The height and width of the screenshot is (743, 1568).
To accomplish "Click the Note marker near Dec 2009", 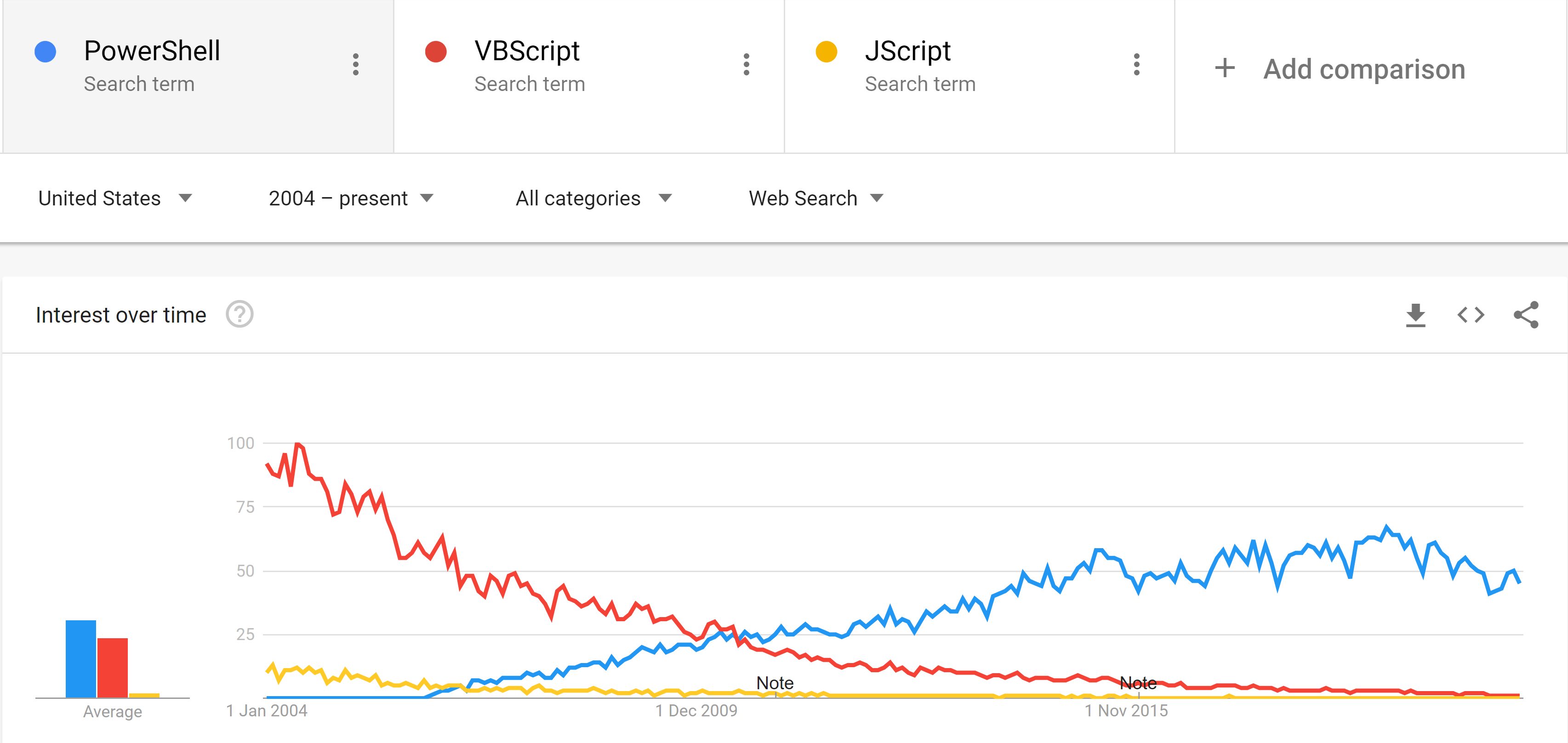I will pos(775,683).
